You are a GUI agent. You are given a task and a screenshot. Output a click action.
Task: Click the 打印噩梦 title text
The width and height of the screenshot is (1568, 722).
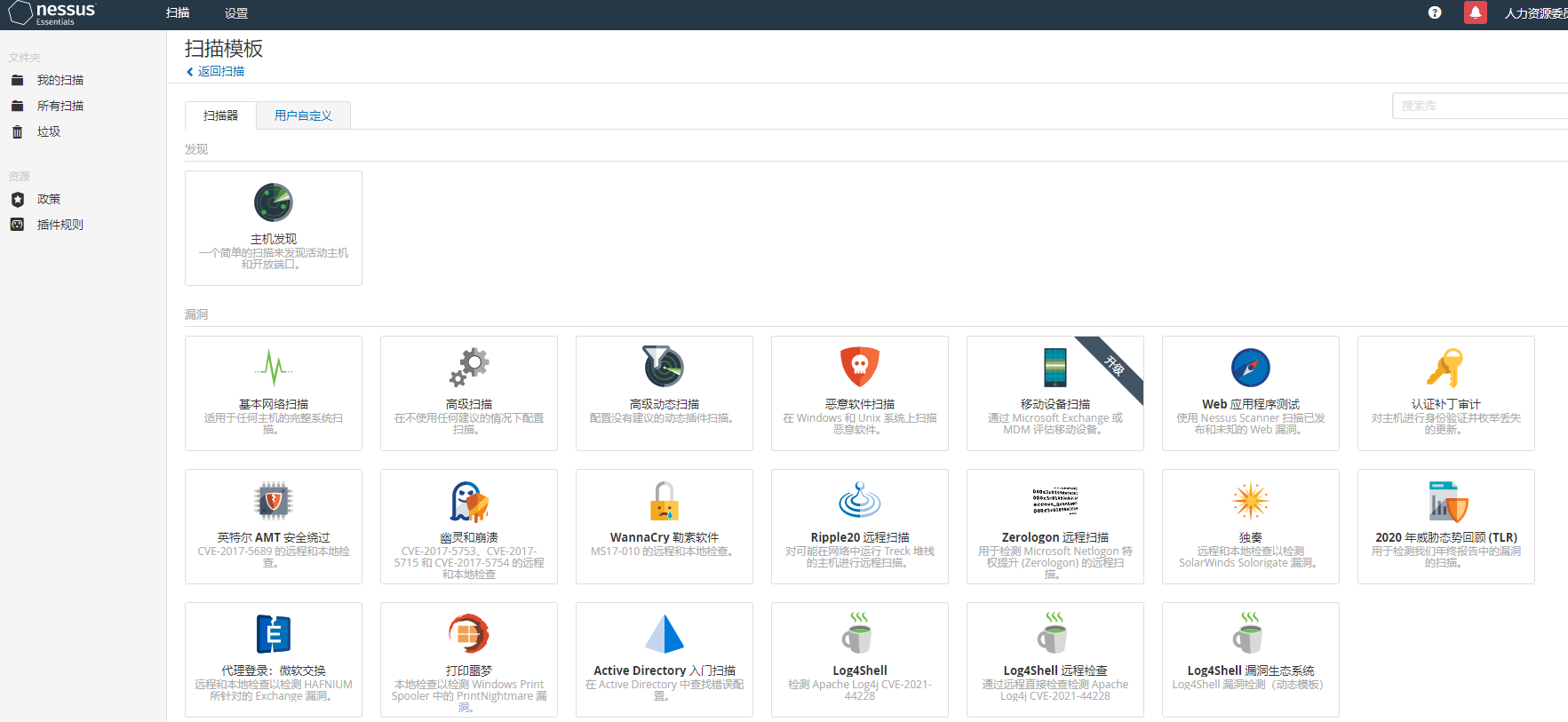click(x=469, y=670)
